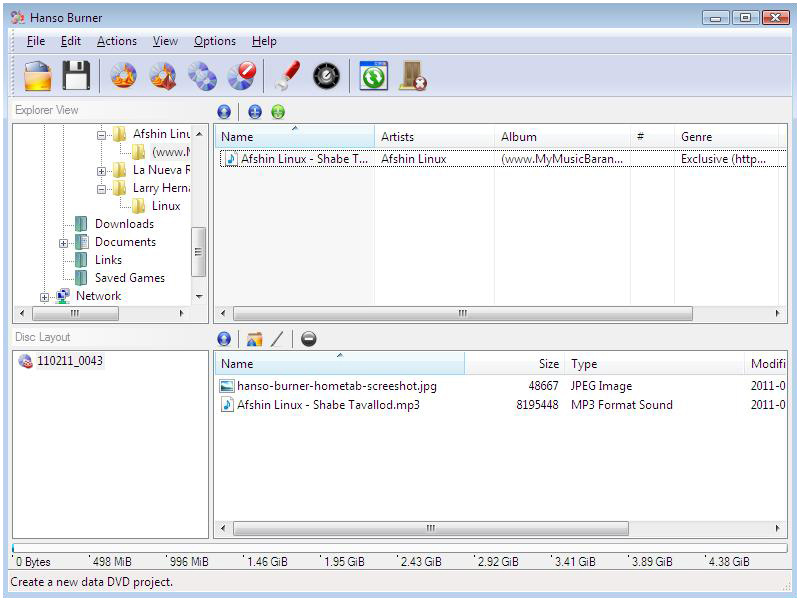This screenshot has height=600, width=800.
Task: Select the Downloads folder in tree
Action: 124,224
